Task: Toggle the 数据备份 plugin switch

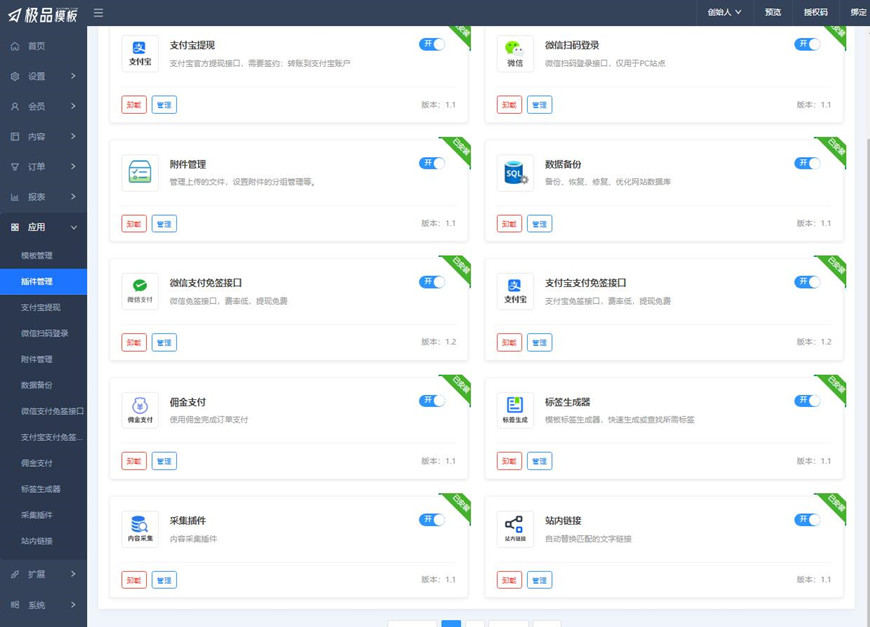Action: (x=807, y=163)
